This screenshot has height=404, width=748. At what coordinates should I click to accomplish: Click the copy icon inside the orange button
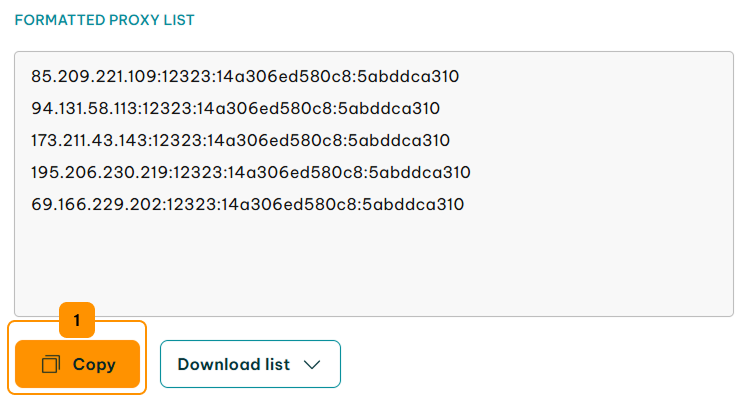click(51, 364)
